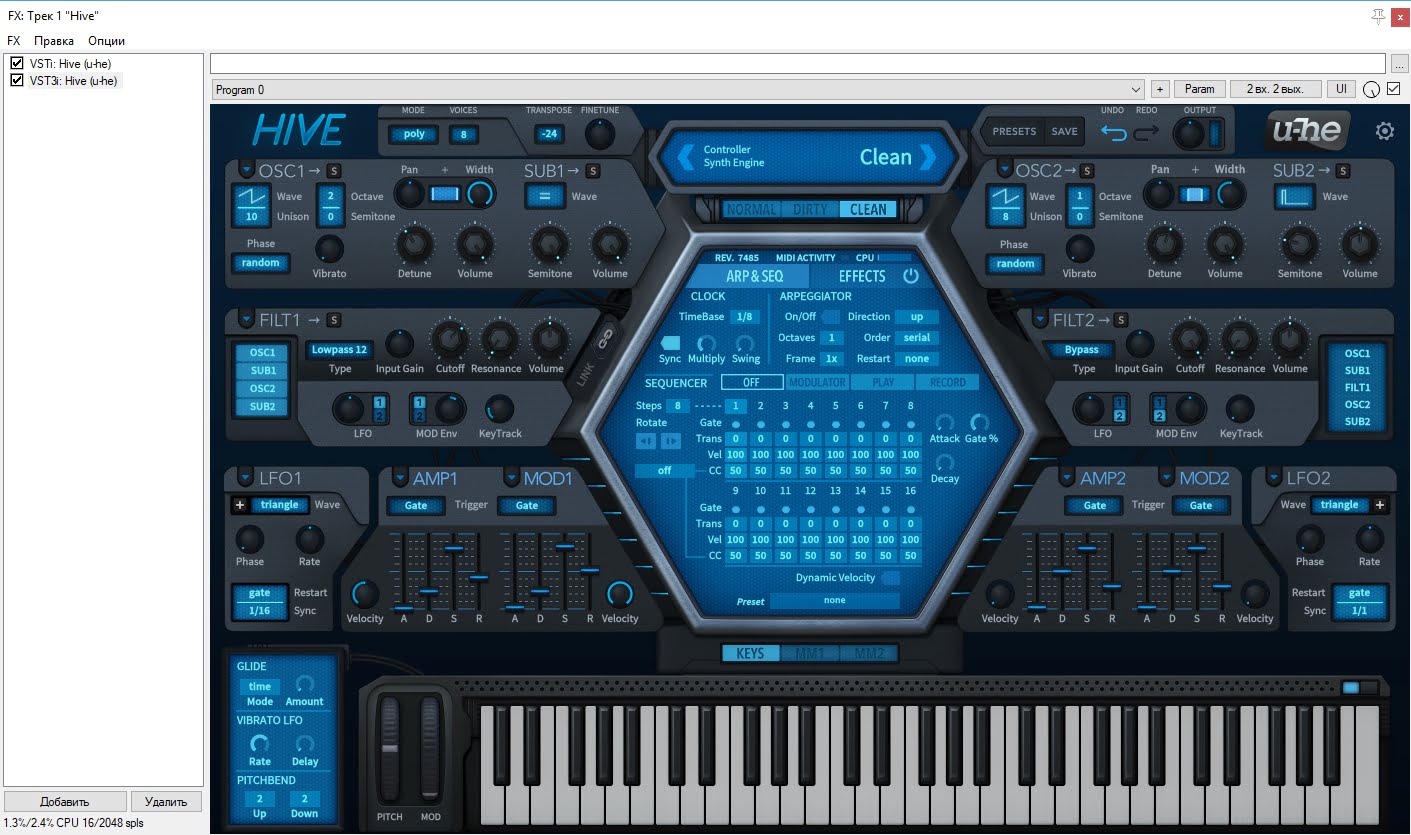
Task: Click the SUB2 solo S button
Action: point(1342,170)
